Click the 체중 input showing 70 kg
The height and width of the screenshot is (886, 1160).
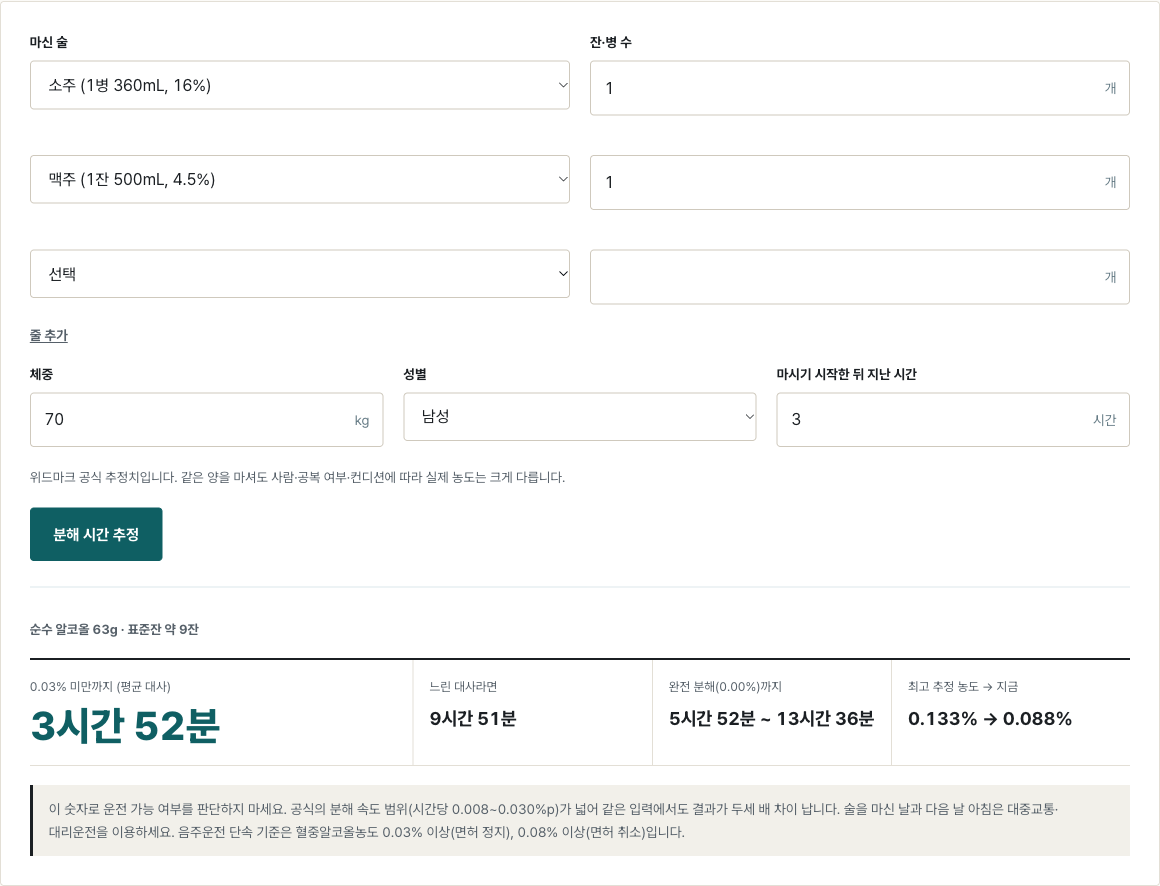tap(206, 419)
